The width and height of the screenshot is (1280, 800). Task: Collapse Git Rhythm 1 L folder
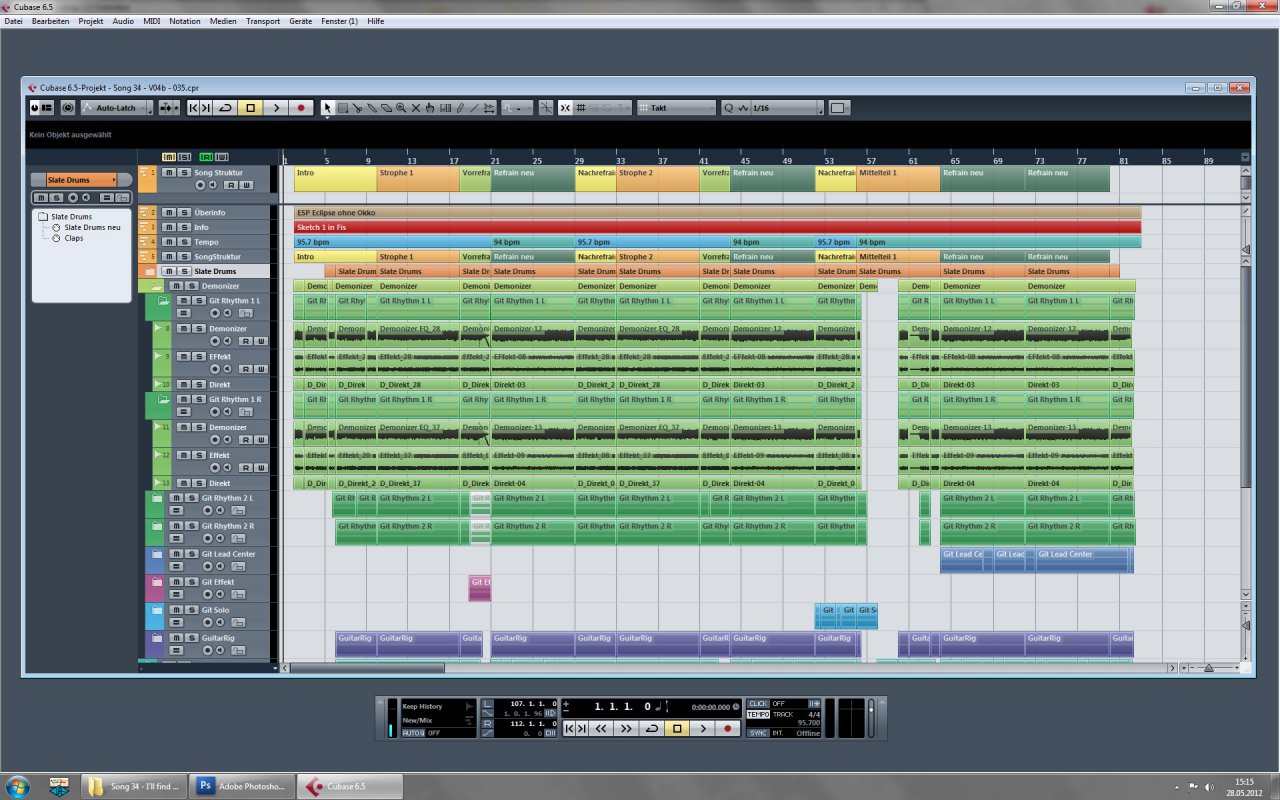coord(162,301)
